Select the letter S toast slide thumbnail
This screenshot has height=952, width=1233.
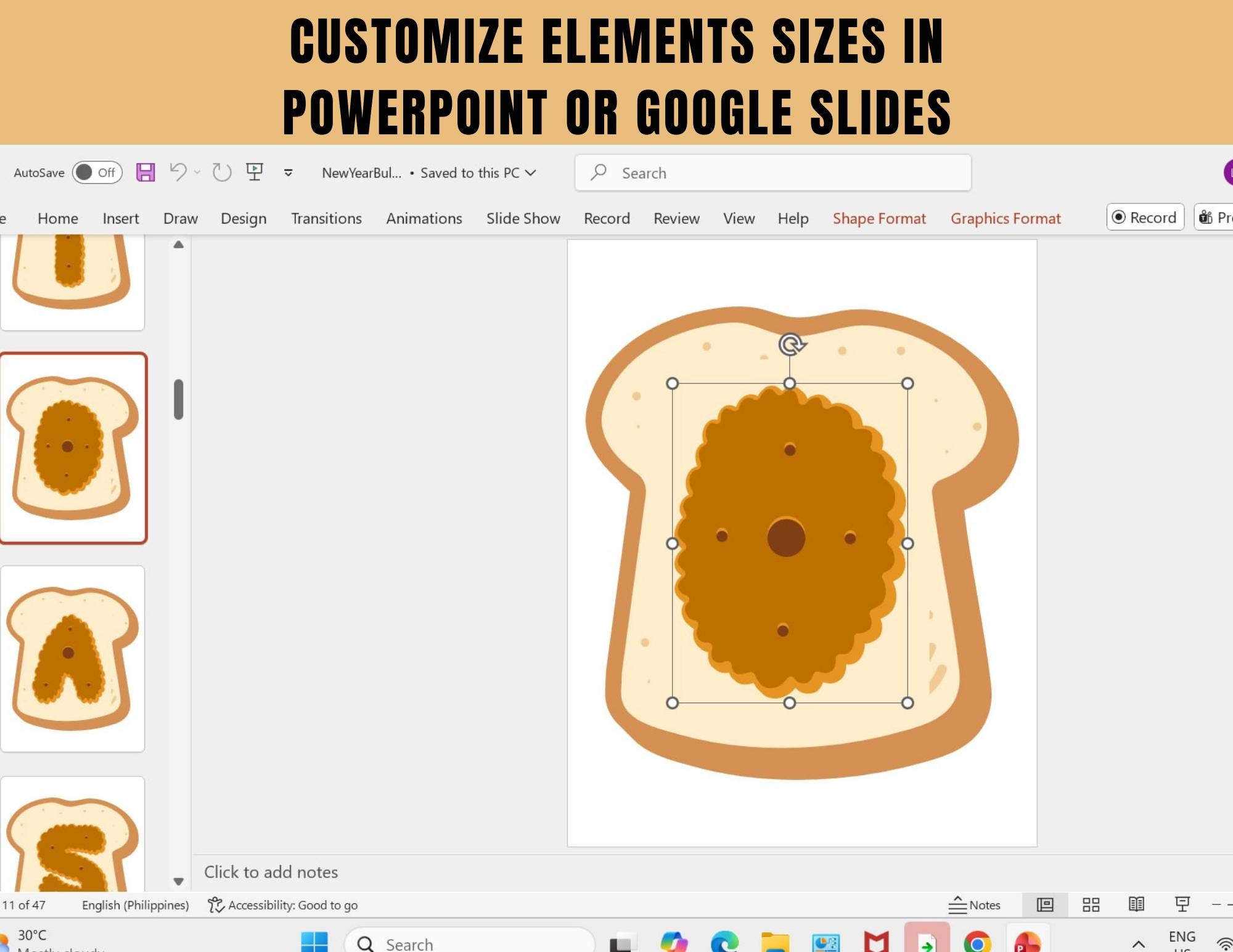tap(73, 834)
